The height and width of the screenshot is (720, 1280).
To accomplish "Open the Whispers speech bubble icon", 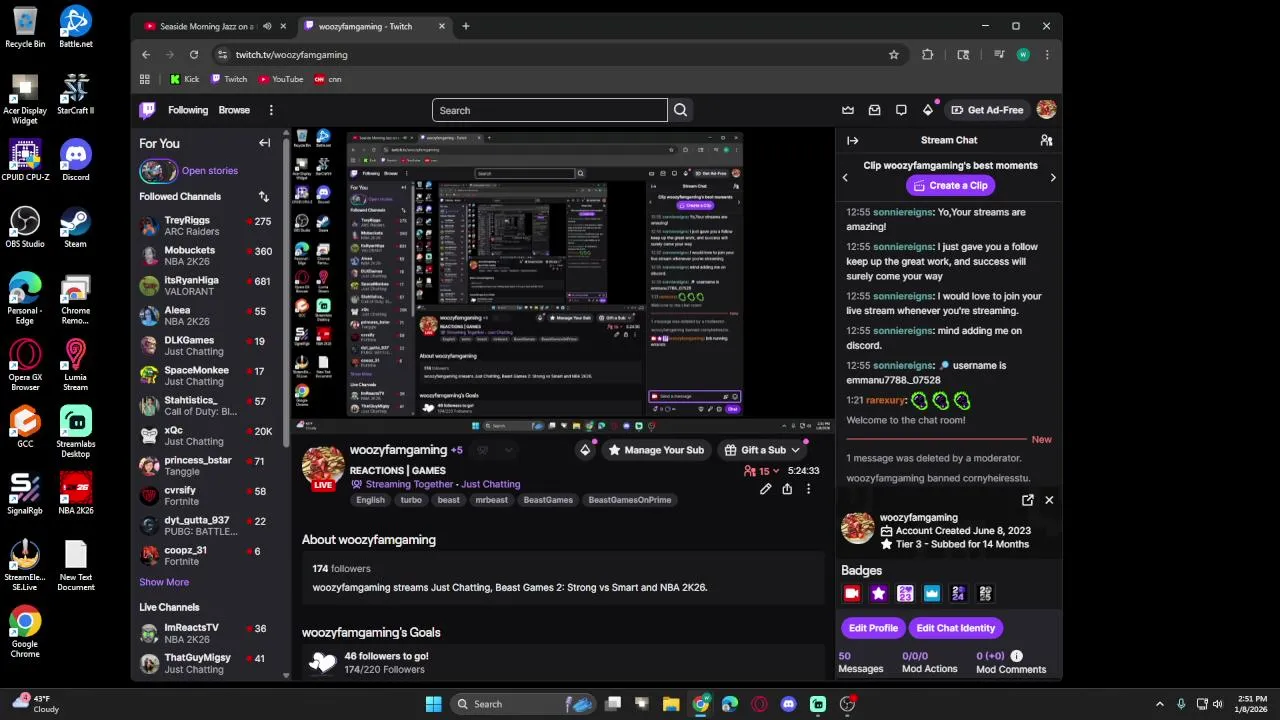I will tap(901, 110).
